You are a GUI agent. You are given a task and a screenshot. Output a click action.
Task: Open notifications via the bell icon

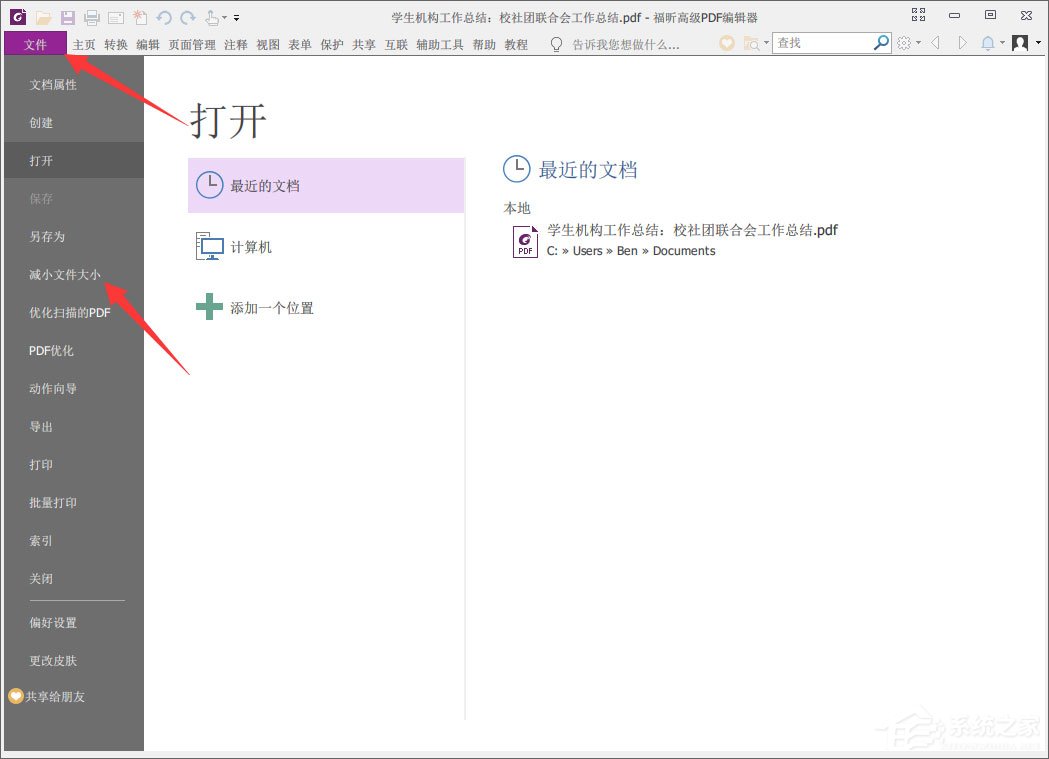tap(989, 42)
